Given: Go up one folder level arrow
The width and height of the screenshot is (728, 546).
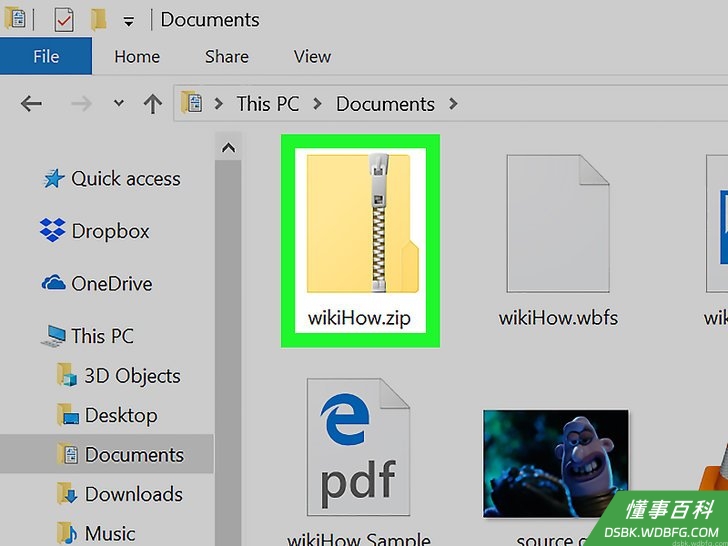Looking at the screenshot, I should [153, 104].
